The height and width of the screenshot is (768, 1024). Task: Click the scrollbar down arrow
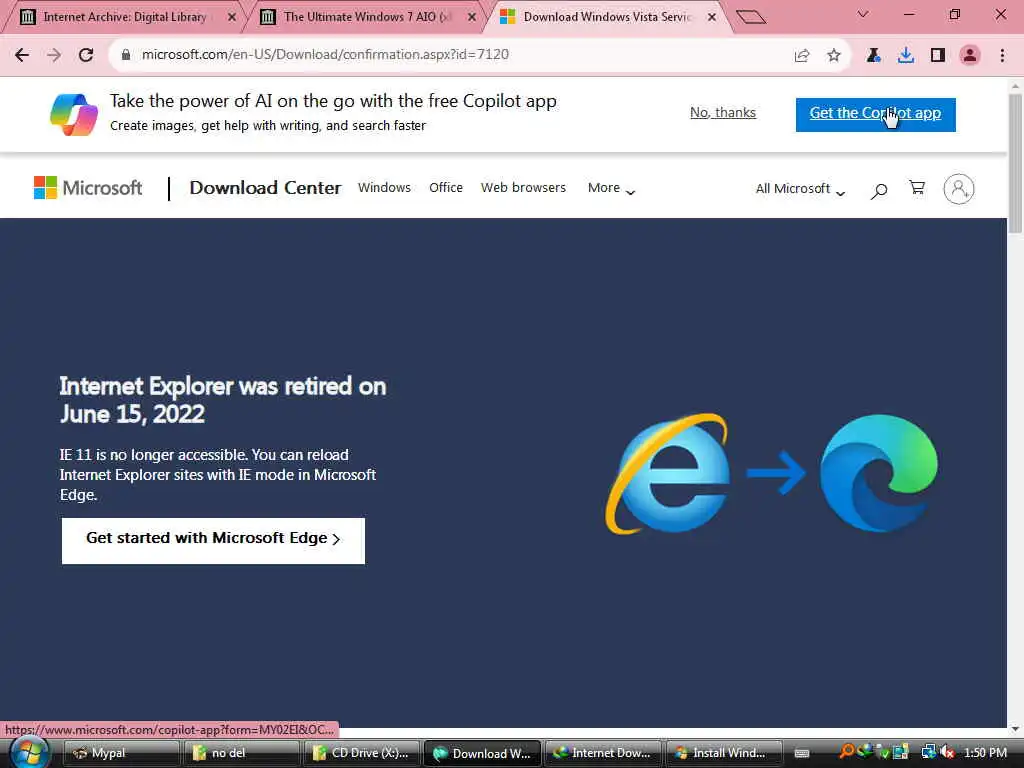[x=1015, y=728]
